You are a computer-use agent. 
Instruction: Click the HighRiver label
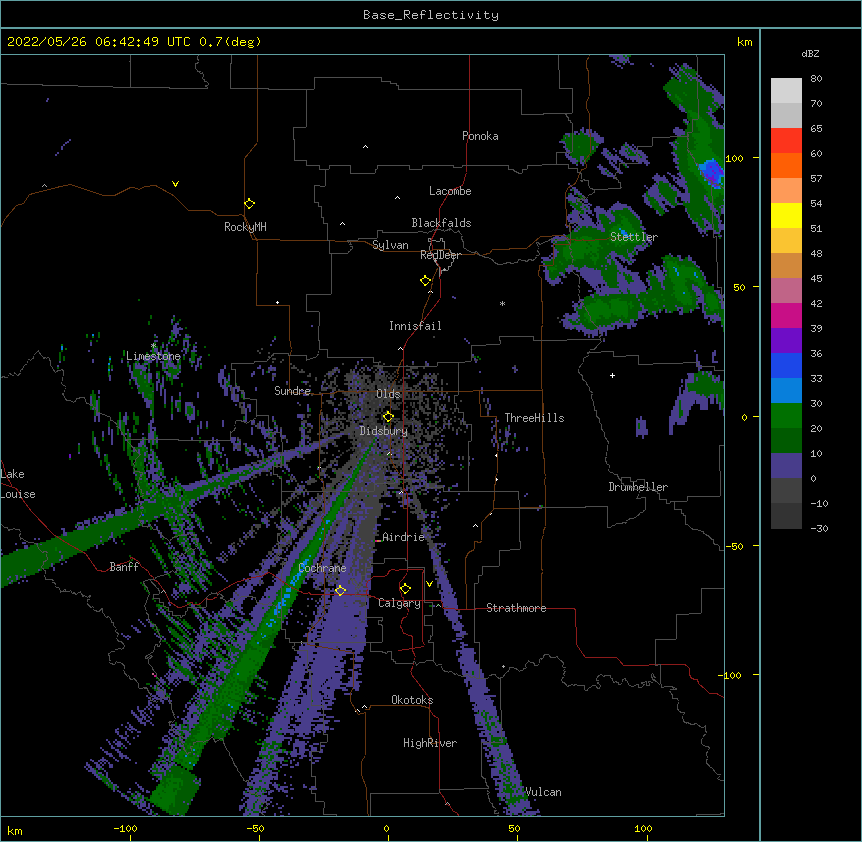(x=430, y=743)
